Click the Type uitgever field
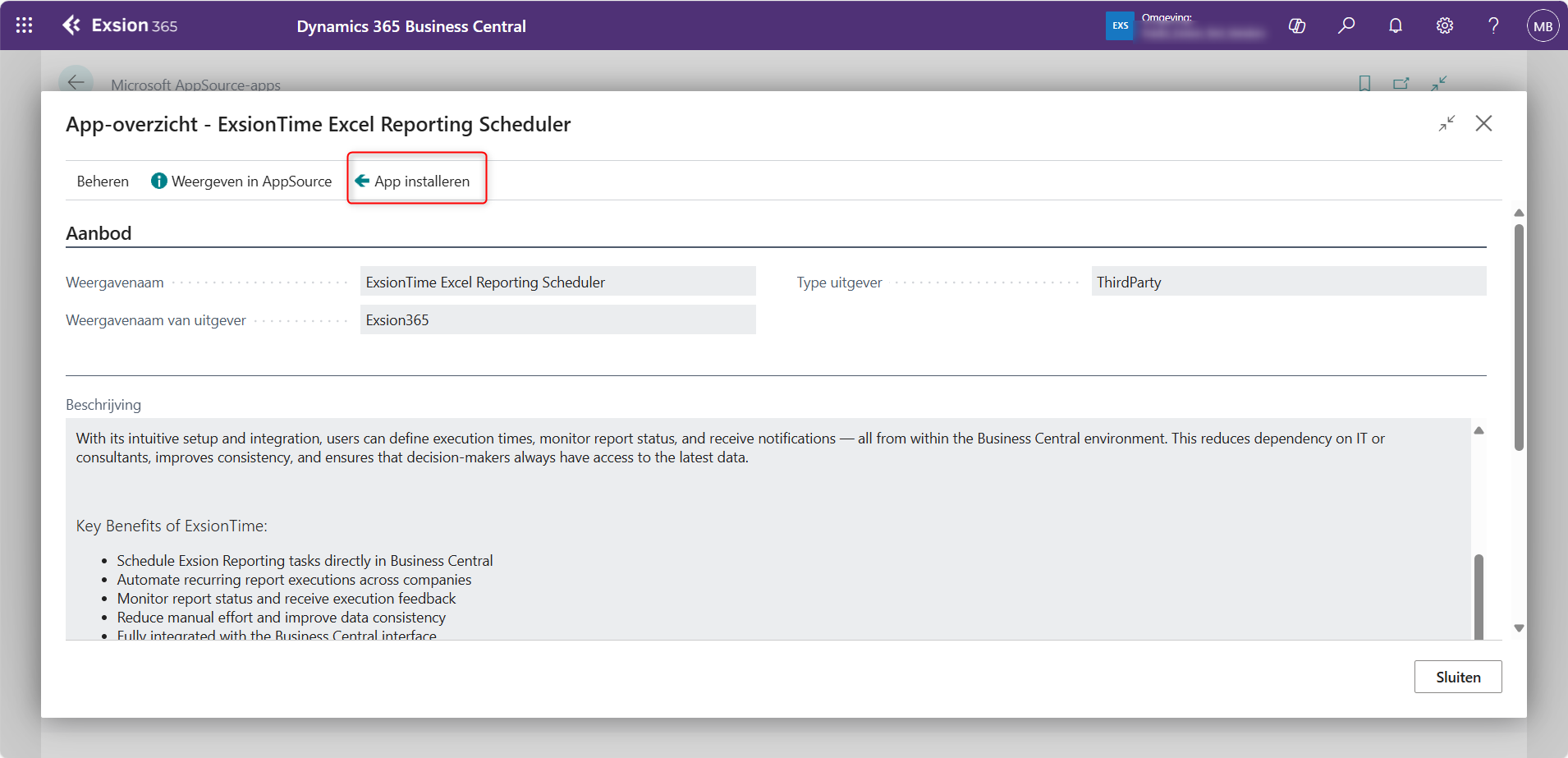This screenshot has height=758, width=1568. (1289, 282)
